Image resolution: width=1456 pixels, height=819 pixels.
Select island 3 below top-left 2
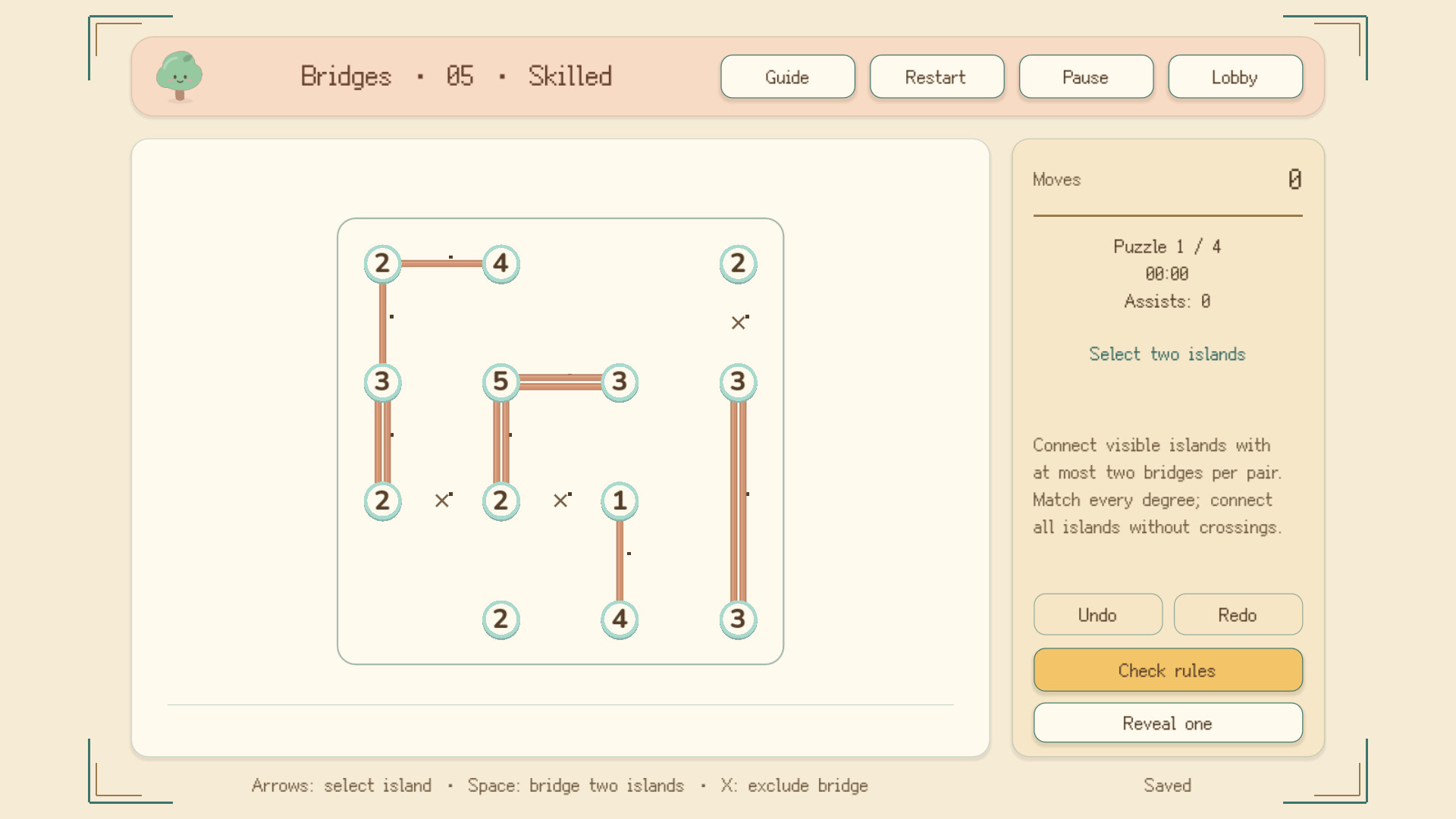click(x=382, y=382)
